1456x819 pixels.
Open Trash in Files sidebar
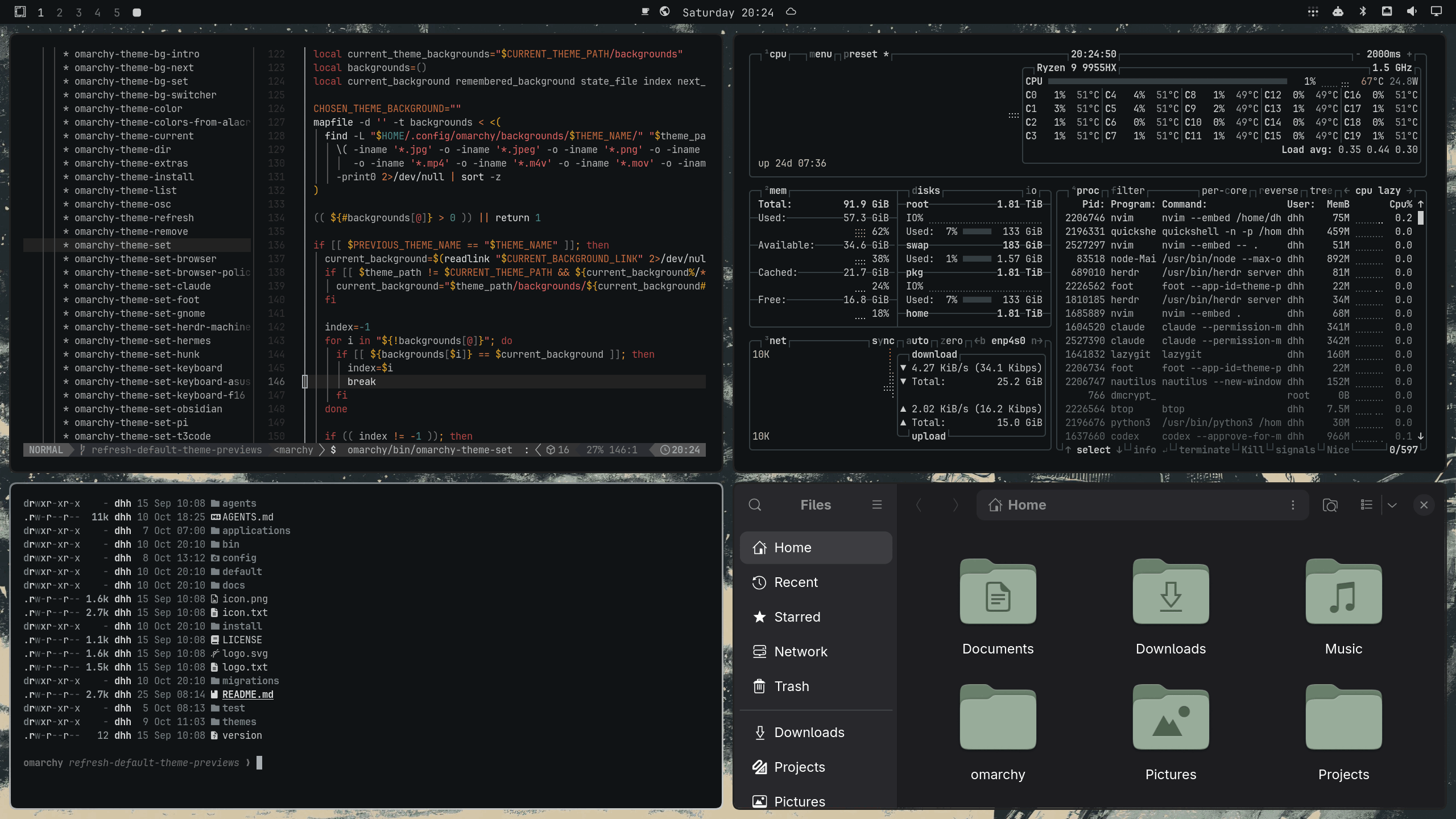point(816,686)
